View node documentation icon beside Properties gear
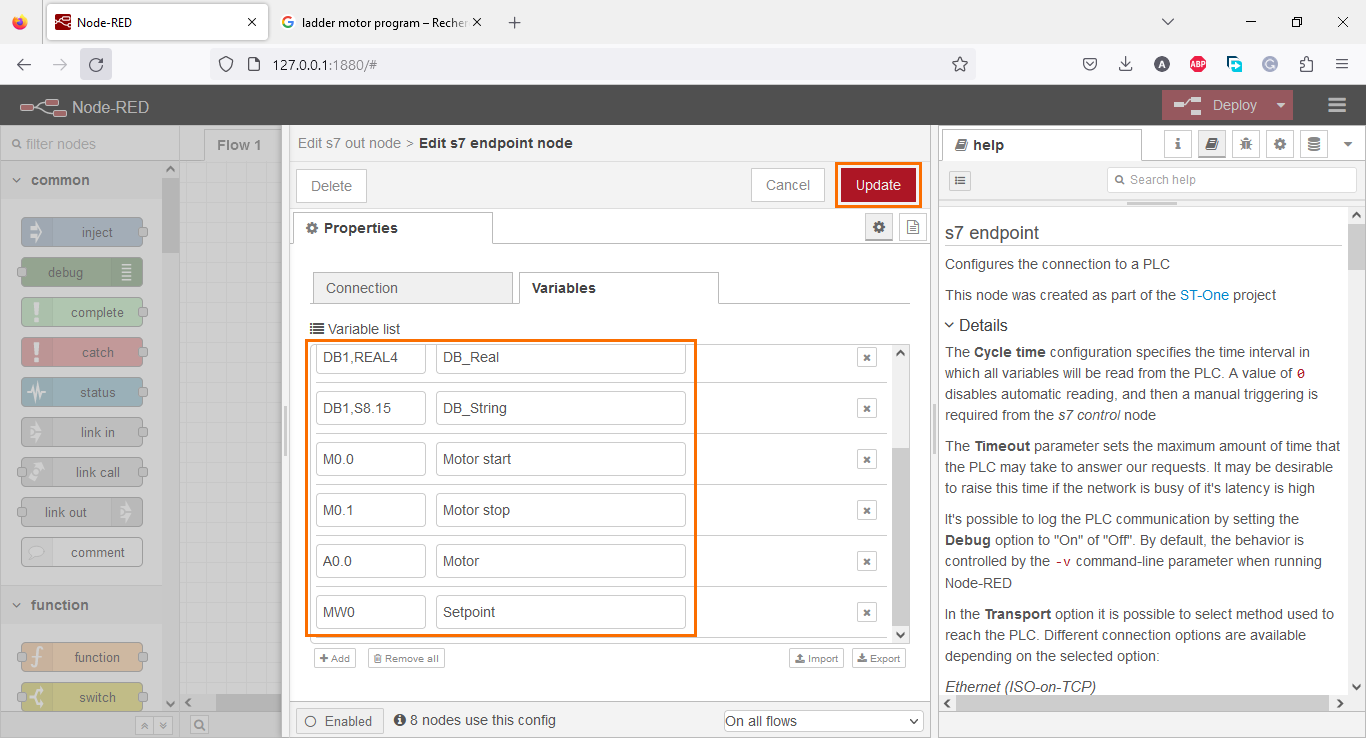The height and width of the screenshot is (738, 1366). point(912,227)
